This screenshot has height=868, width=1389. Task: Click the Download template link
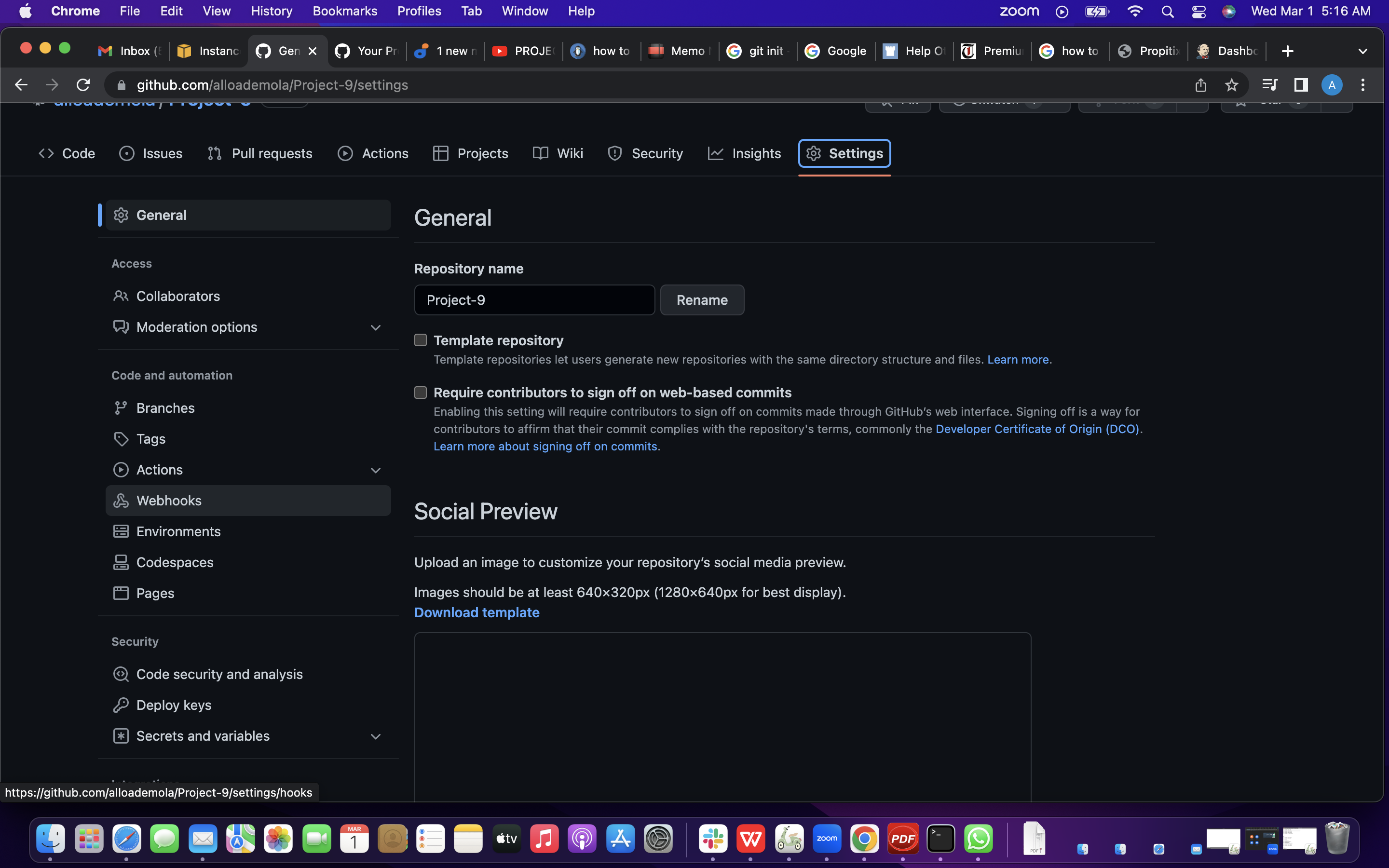[477, 612]
